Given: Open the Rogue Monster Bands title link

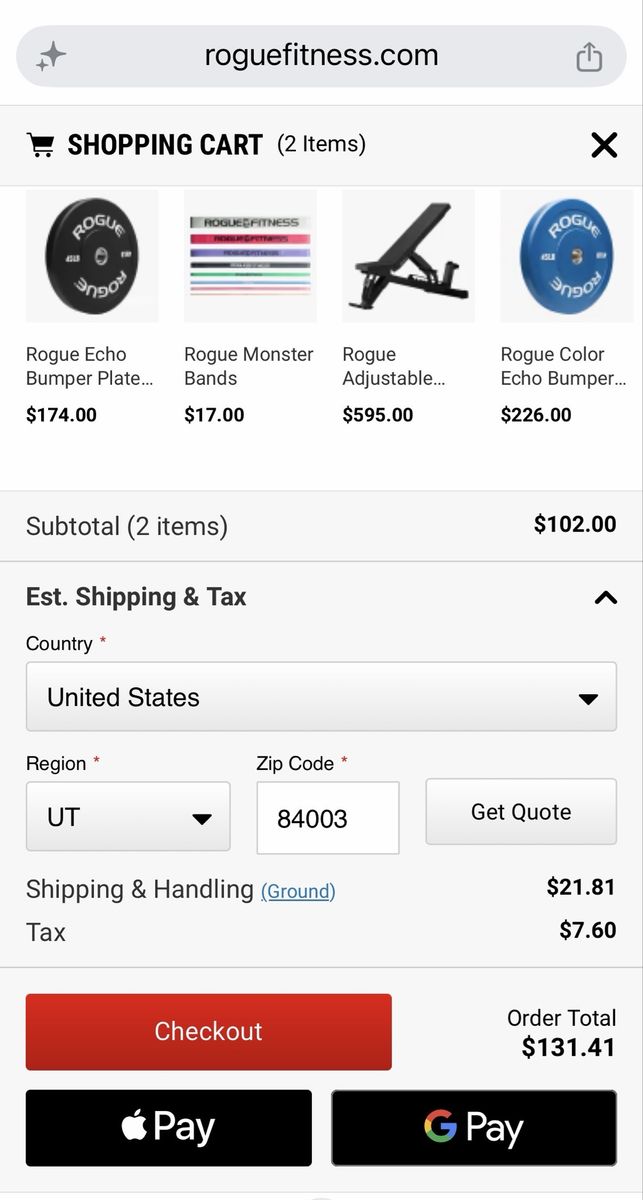Looking at the screenshot, I should (x=249, y=367).
